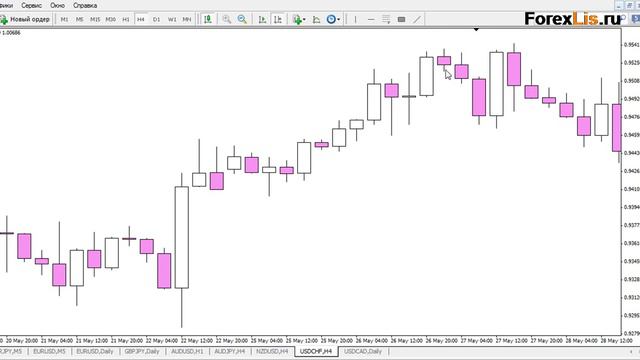Select the active H4 timeframe button

(141, 19)
